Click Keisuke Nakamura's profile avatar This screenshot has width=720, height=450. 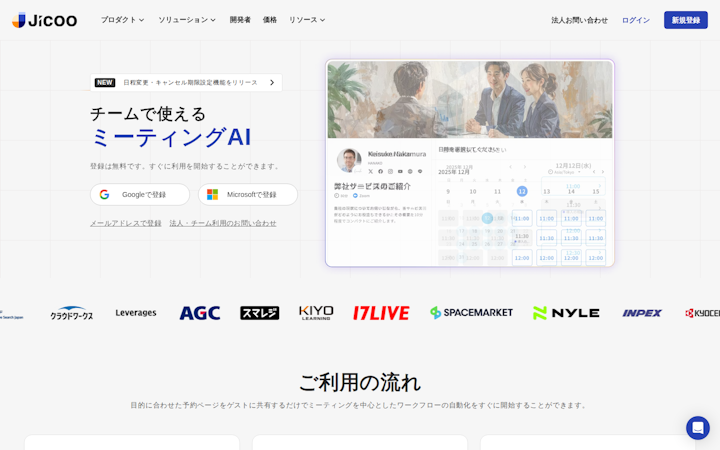point(349,160)
